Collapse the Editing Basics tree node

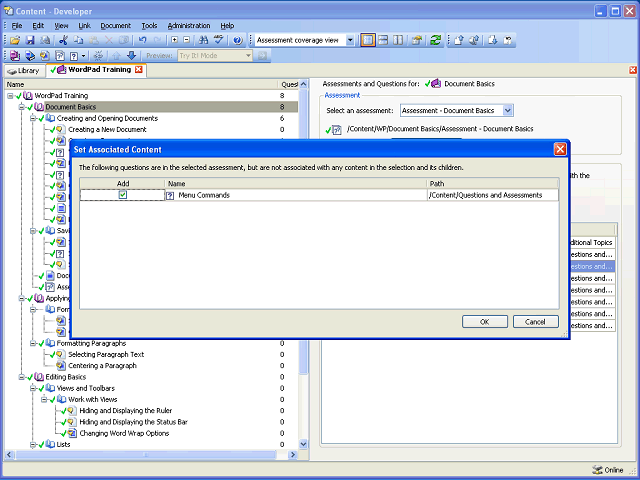pos(21,377)
